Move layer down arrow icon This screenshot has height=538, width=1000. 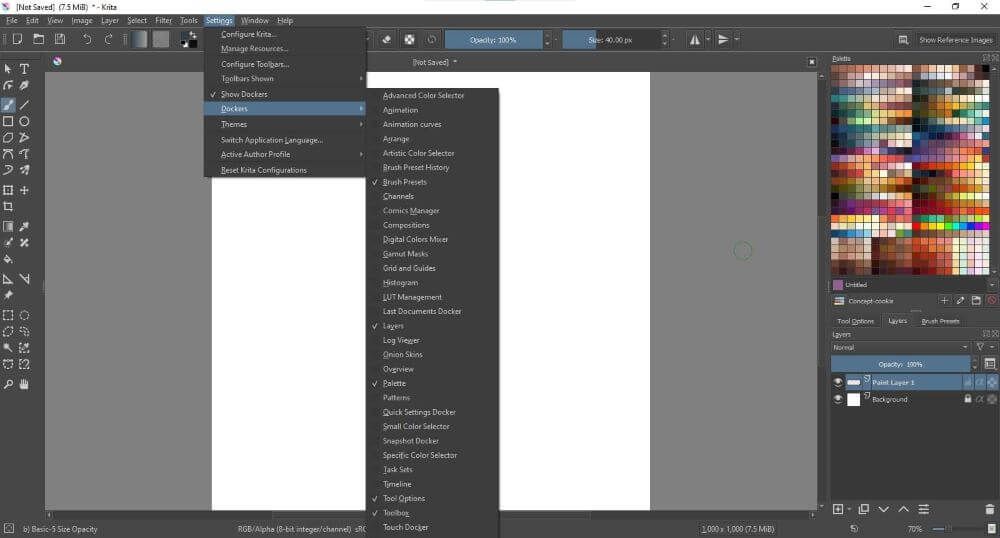click(883, 509)
